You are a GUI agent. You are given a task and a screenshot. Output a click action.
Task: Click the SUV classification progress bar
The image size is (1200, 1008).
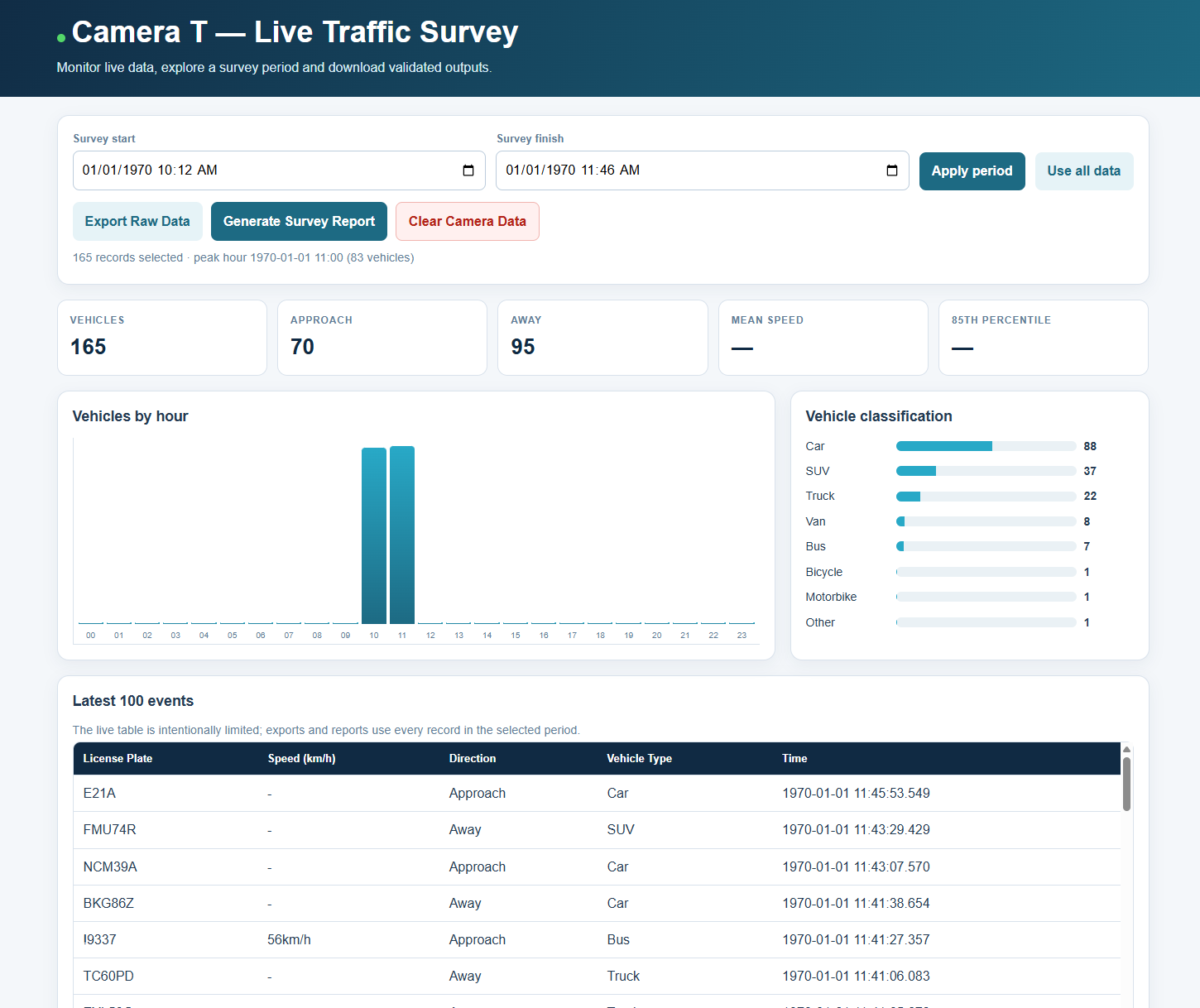[x=986, y=471]
